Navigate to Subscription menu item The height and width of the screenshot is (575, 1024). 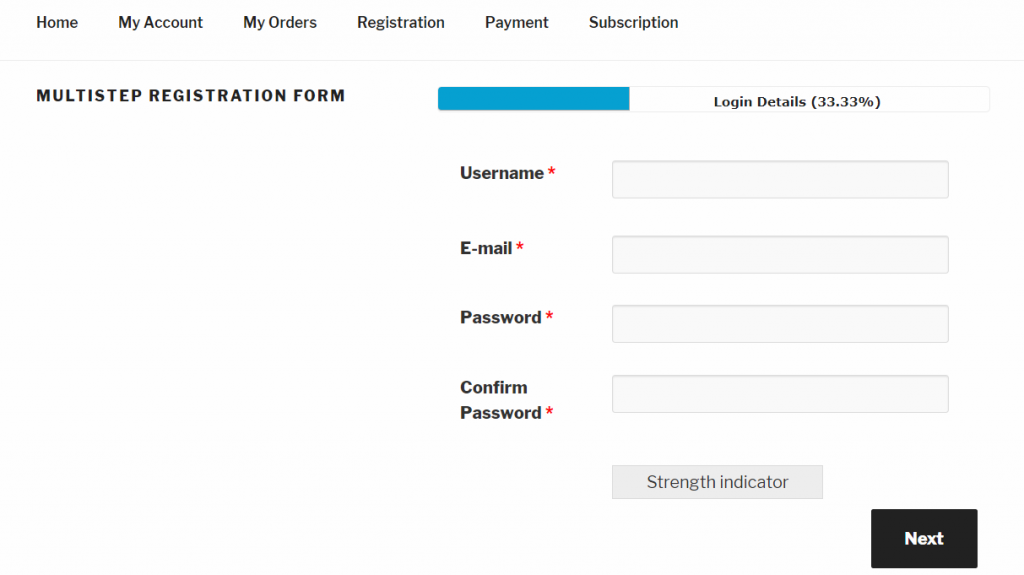[x=633, y=22]
